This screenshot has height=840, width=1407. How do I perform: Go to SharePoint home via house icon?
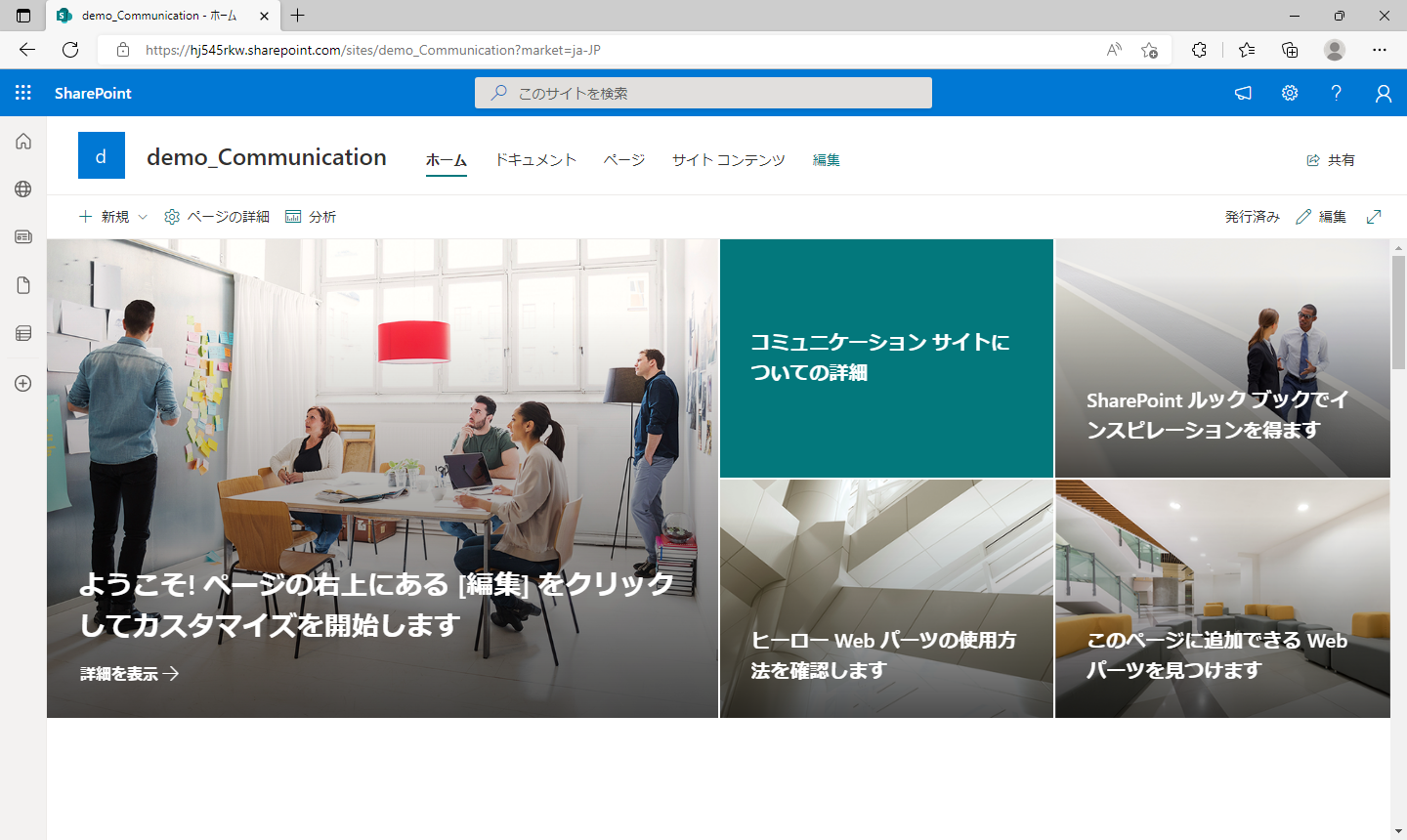point(23,142)
